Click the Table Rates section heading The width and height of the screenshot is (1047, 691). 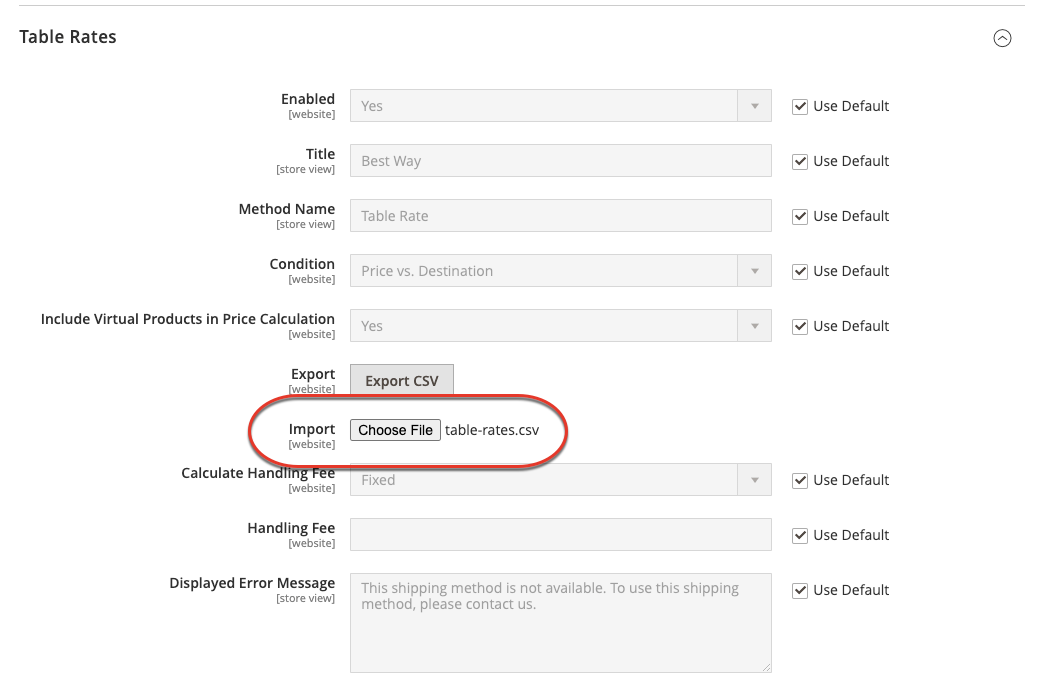coord(67,37)
